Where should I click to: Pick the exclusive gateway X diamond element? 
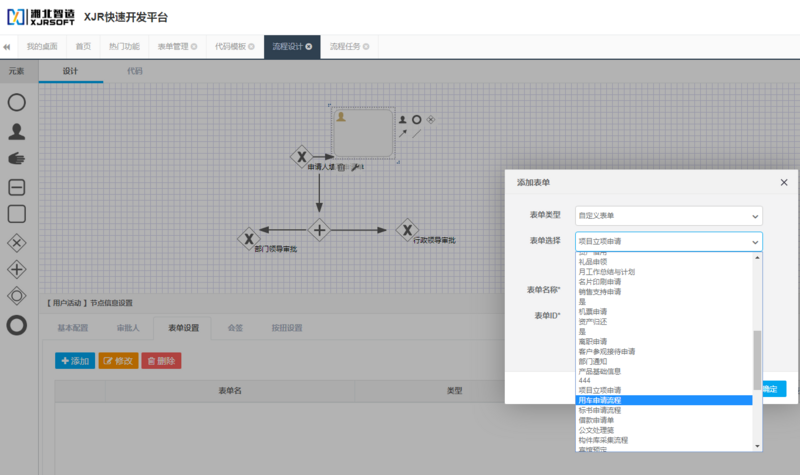pos(17,242)
